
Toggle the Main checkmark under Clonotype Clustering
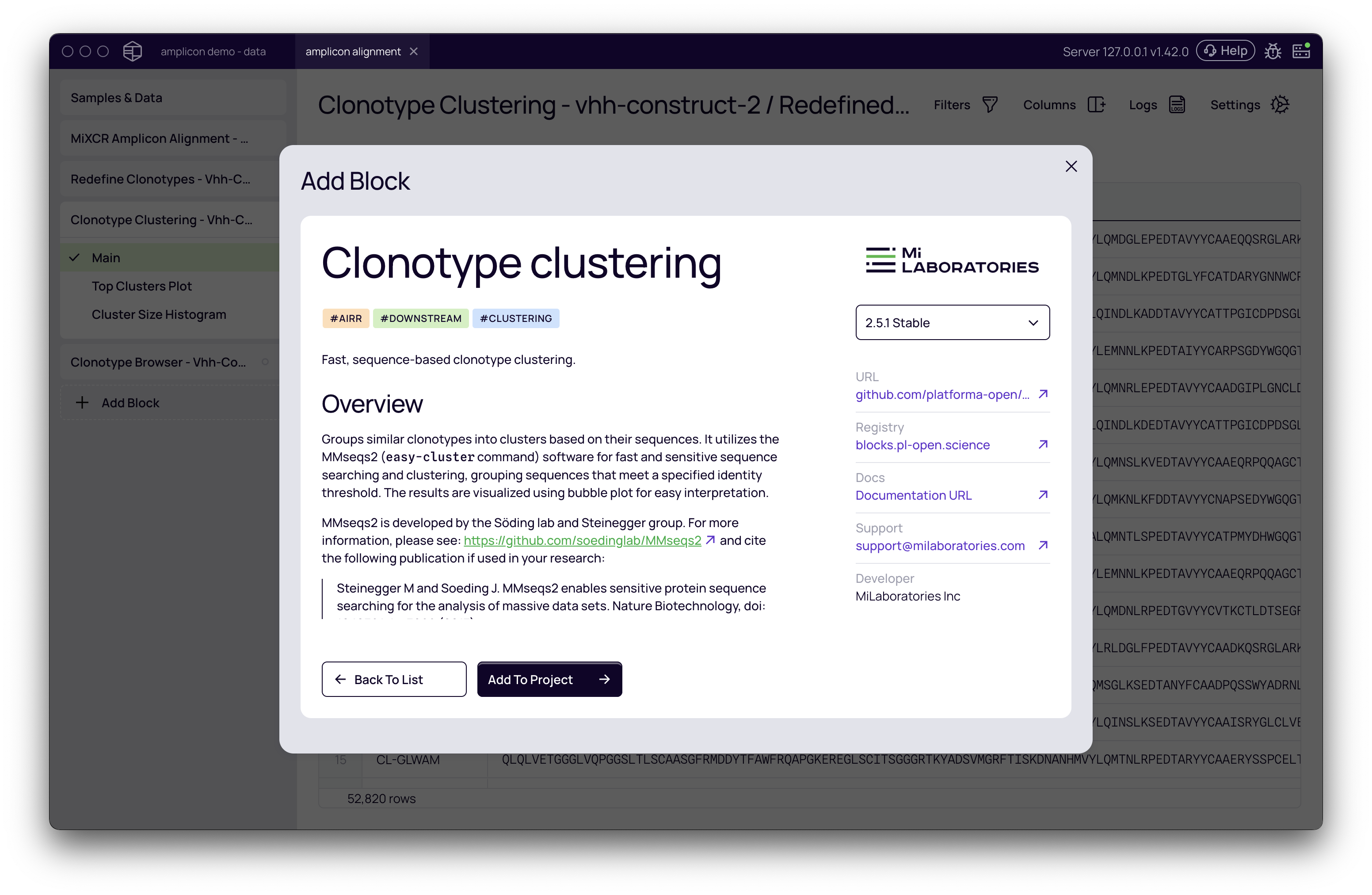(x=74, y=257)
